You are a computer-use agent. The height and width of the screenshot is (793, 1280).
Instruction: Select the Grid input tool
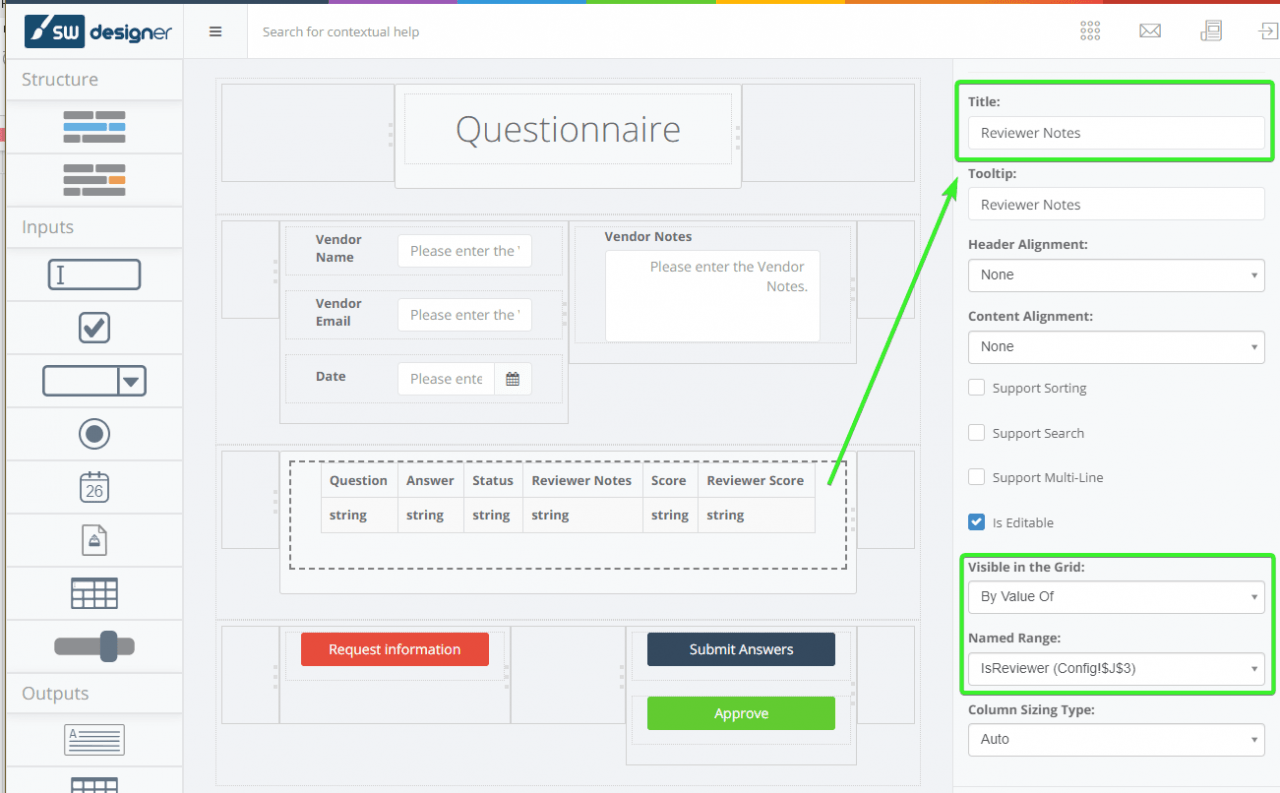(94, 593)
